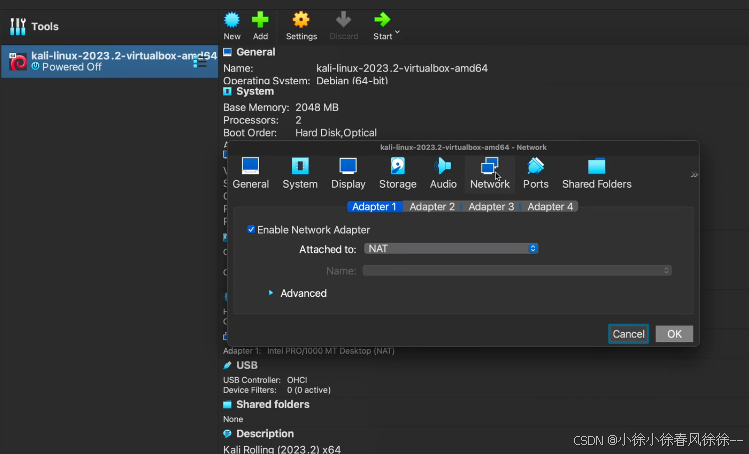Click the details Name value kali-linux-2023.2-virtualbox-amd64

point(402,68)
